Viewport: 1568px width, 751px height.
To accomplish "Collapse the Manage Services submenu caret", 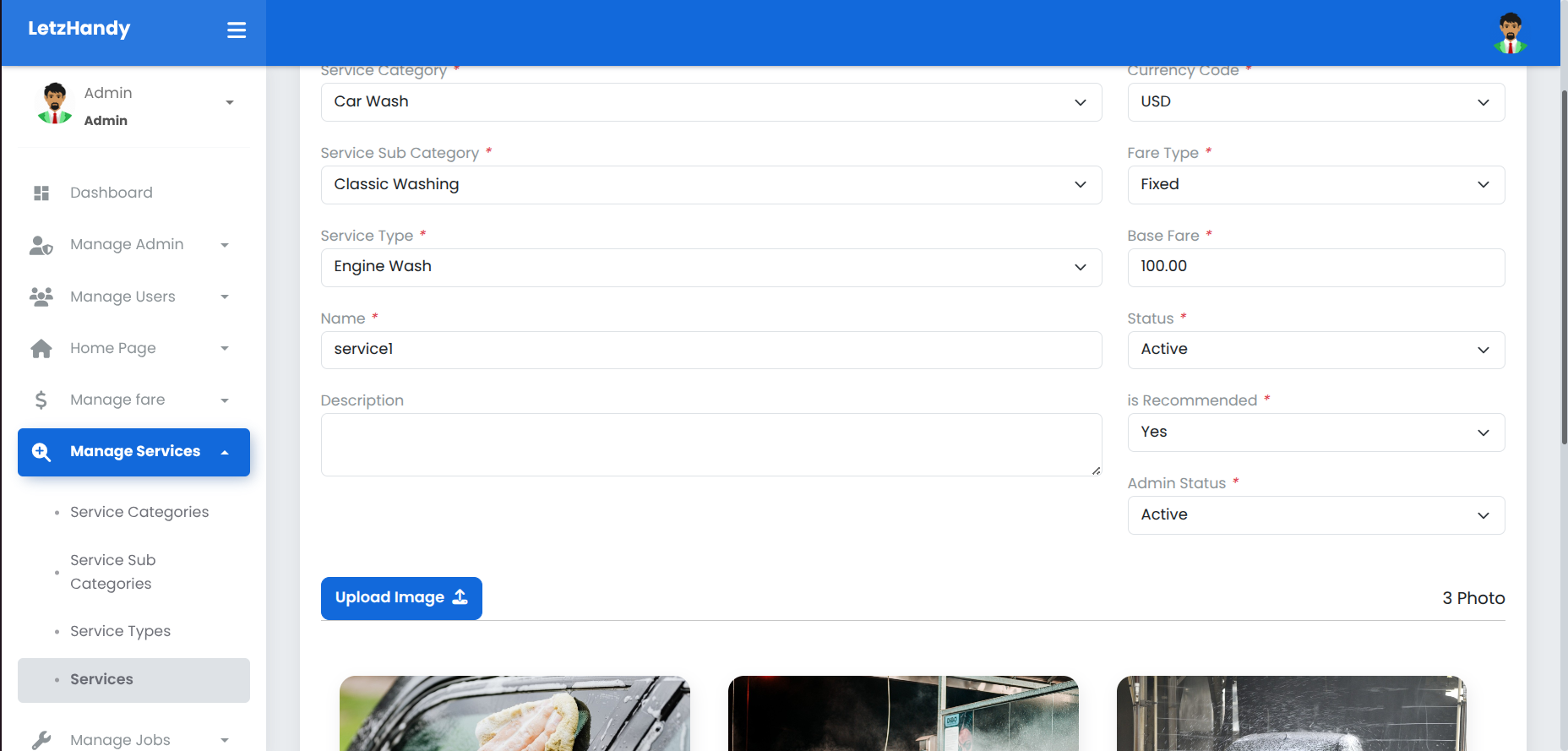I will (225, 452).
